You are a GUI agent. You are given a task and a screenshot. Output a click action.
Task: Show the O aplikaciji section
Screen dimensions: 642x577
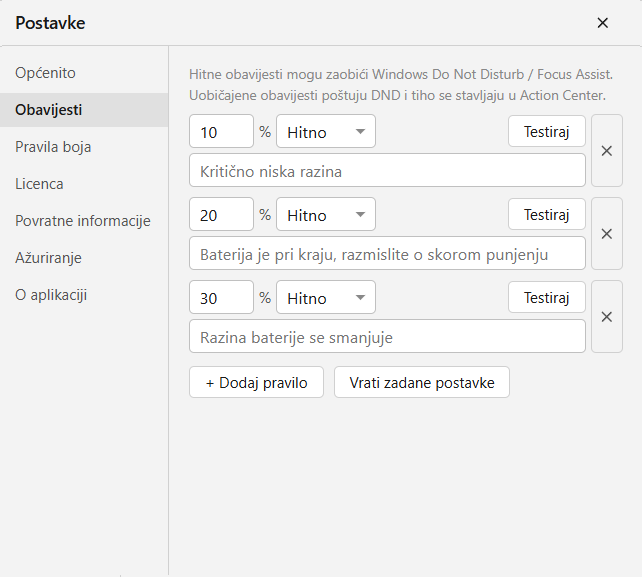[x=84, y=295]
